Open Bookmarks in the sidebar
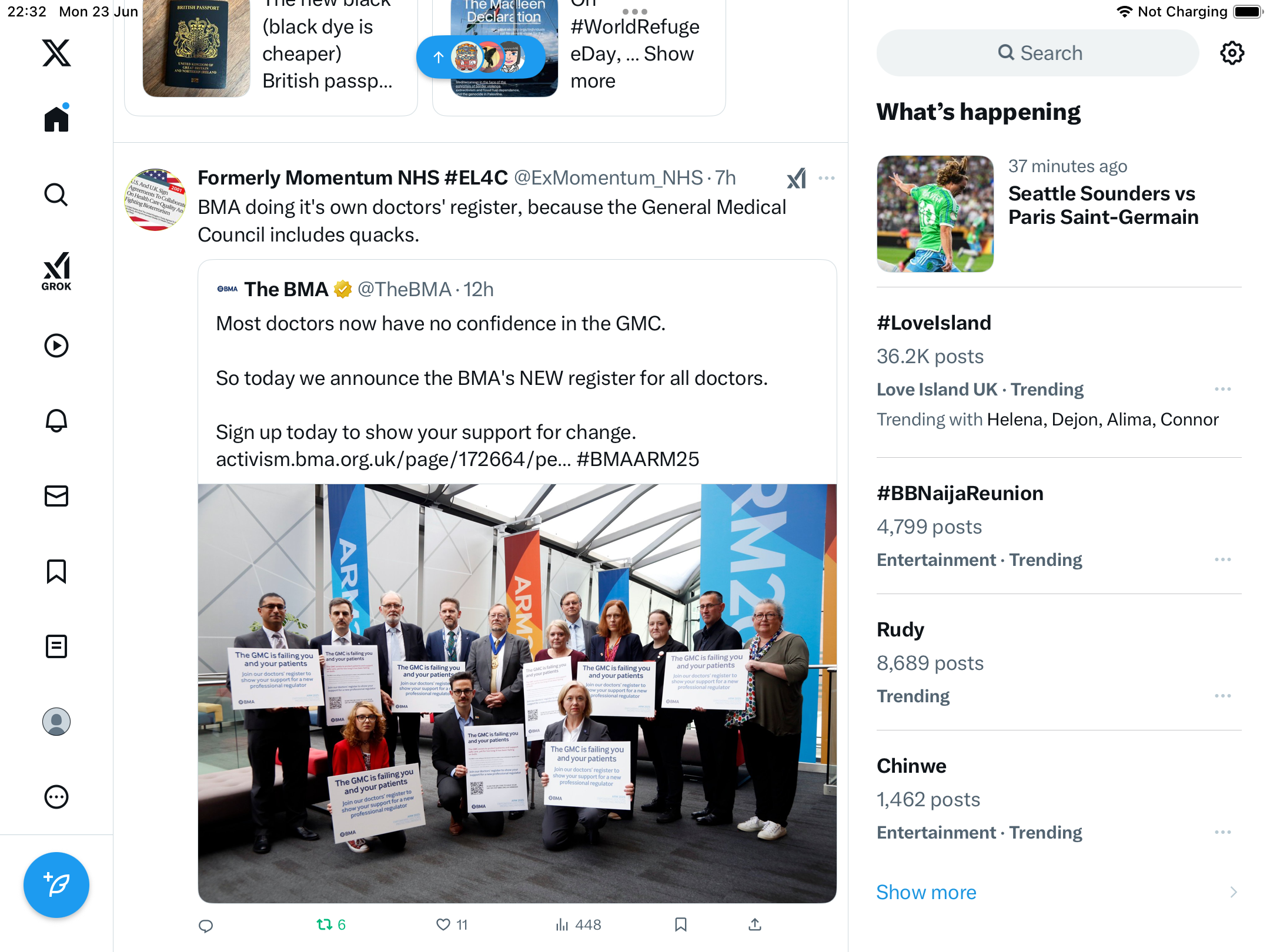This screenshot has height=952, width=1270. (x=56, y=571)
